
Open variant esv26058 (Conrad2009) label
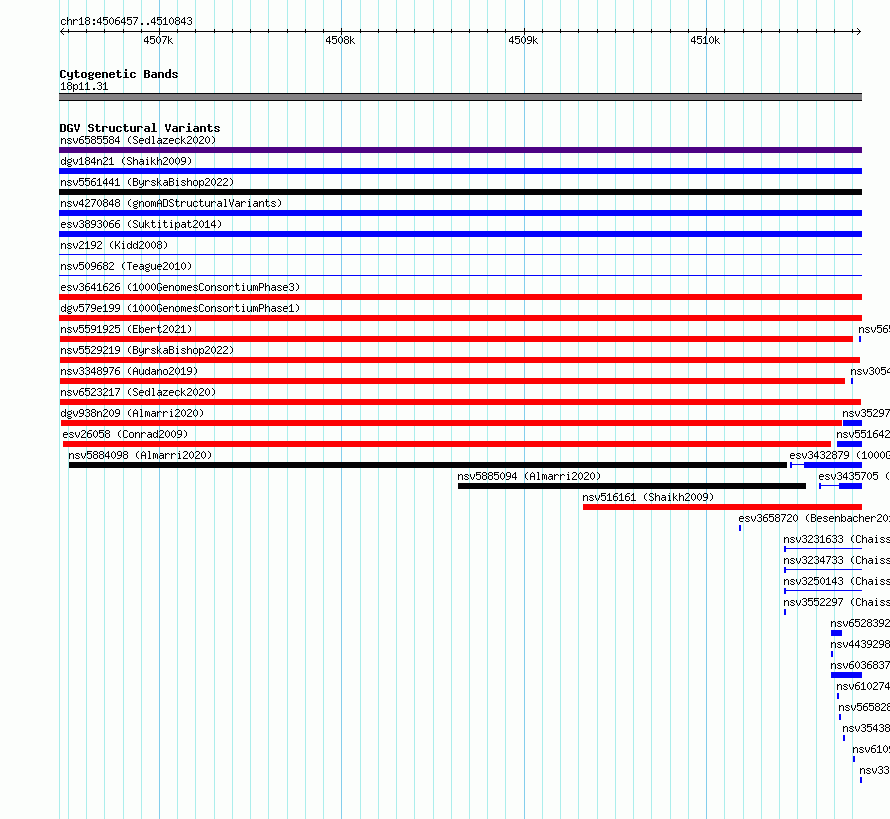tap(125, 434)
